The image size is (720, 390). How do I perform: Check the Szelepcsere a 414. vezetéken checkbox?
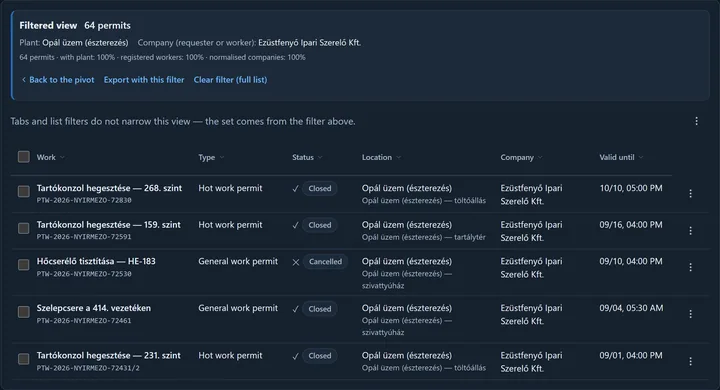pos(24,311)
